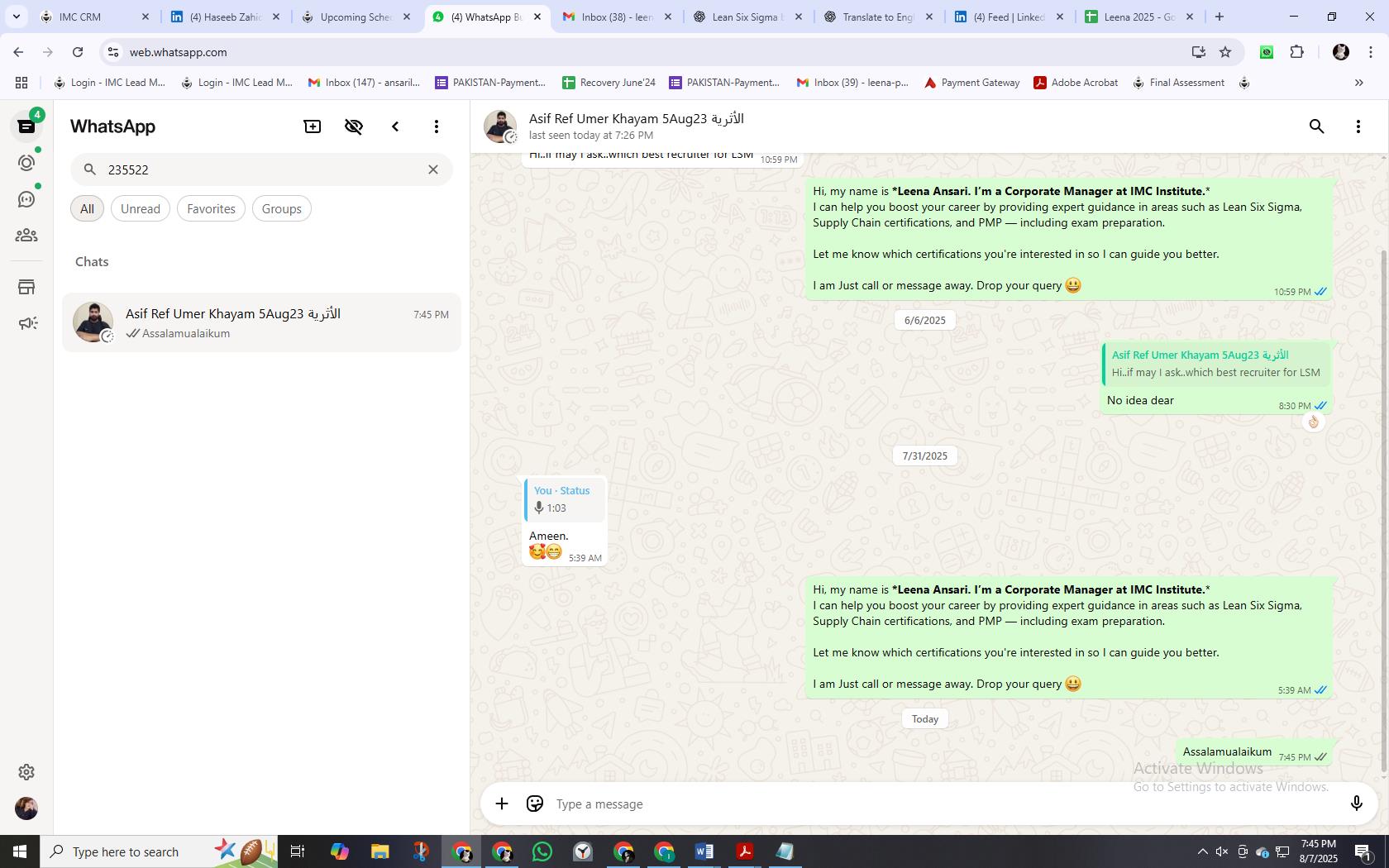Clear the search text with X
This screenshot has height=868, width=1389.
(433, 169)
